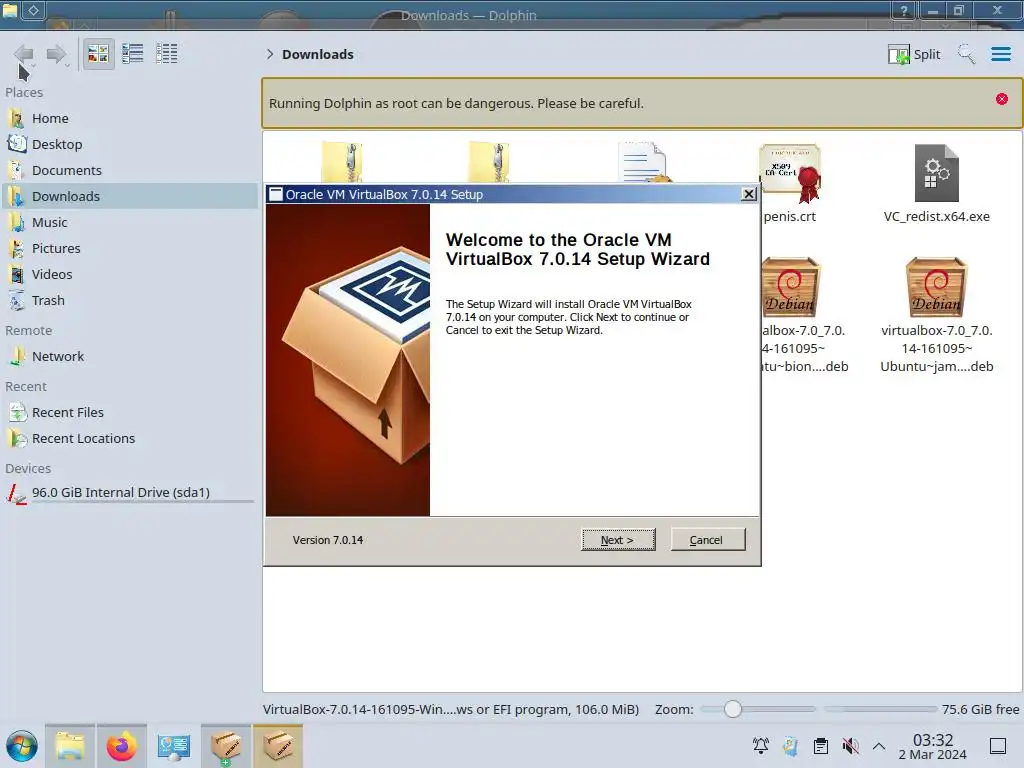Close the VirtualBox Setup dialog with X
This screenshot has width=1024, height=768.
click(x=749, y=194)
